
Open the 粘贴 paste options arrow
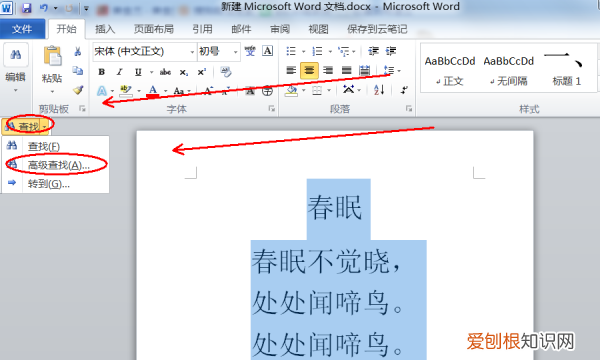pos(52,92)
